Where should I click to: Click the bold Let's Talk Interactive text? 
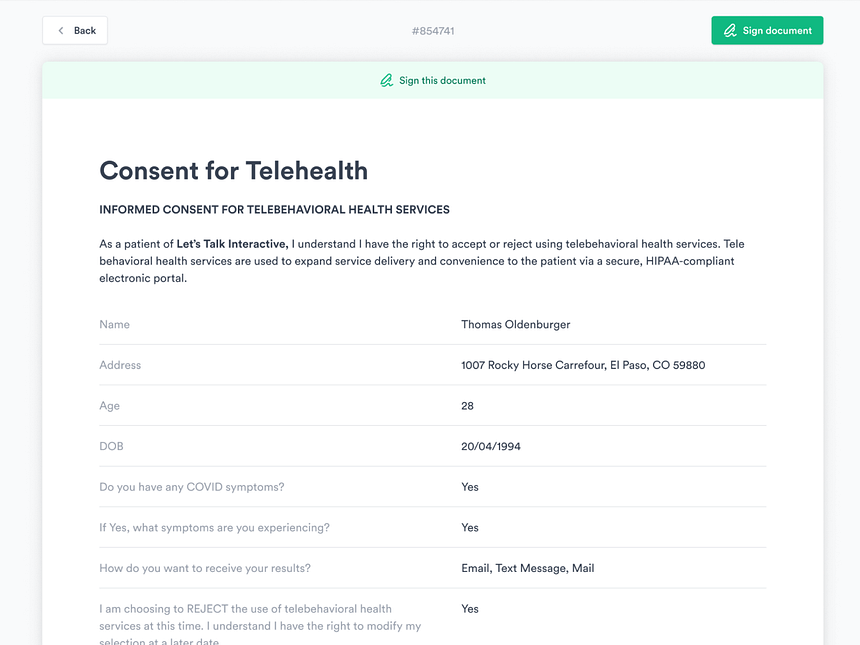(x=232, y=244)
